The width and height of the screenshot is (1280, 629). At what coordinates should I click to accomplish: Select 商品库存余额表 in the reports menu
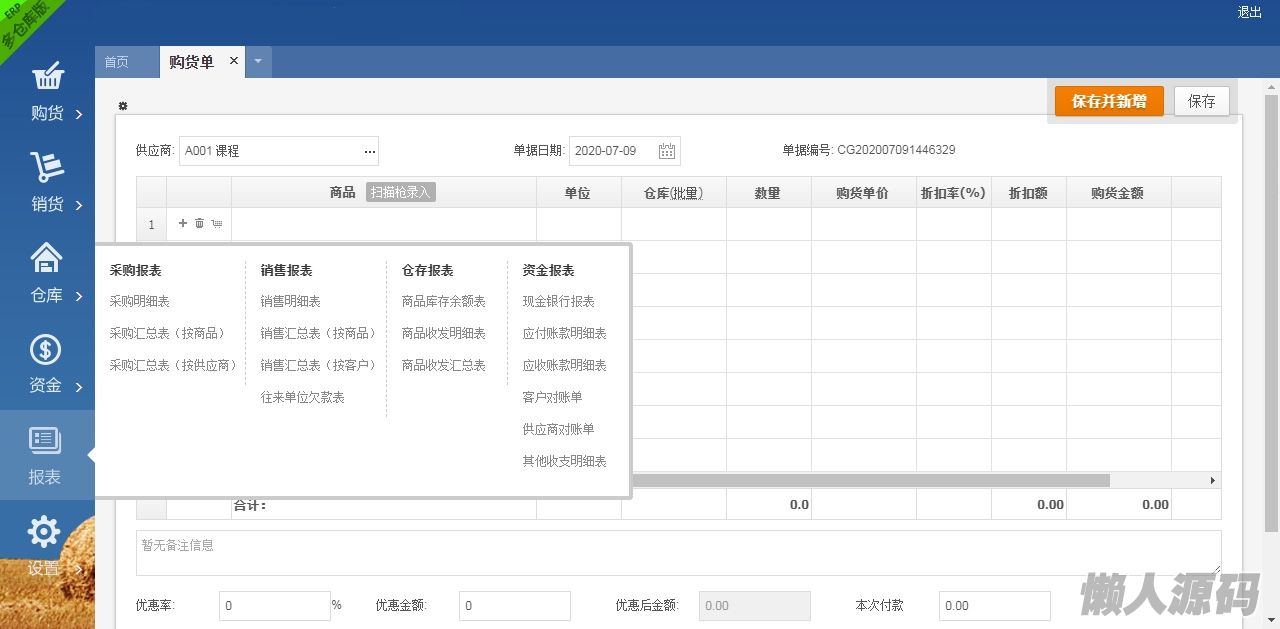click(443, 301)
